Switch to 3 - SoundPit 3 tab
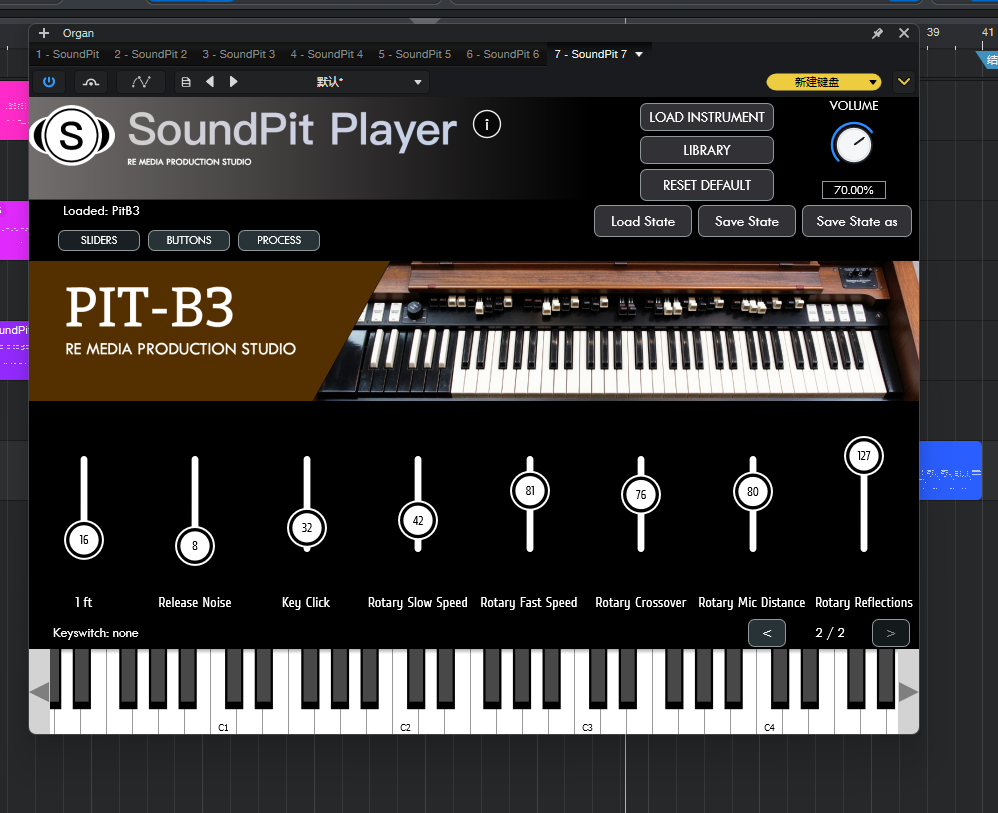The image size is (998, 813). pos(239,54)
